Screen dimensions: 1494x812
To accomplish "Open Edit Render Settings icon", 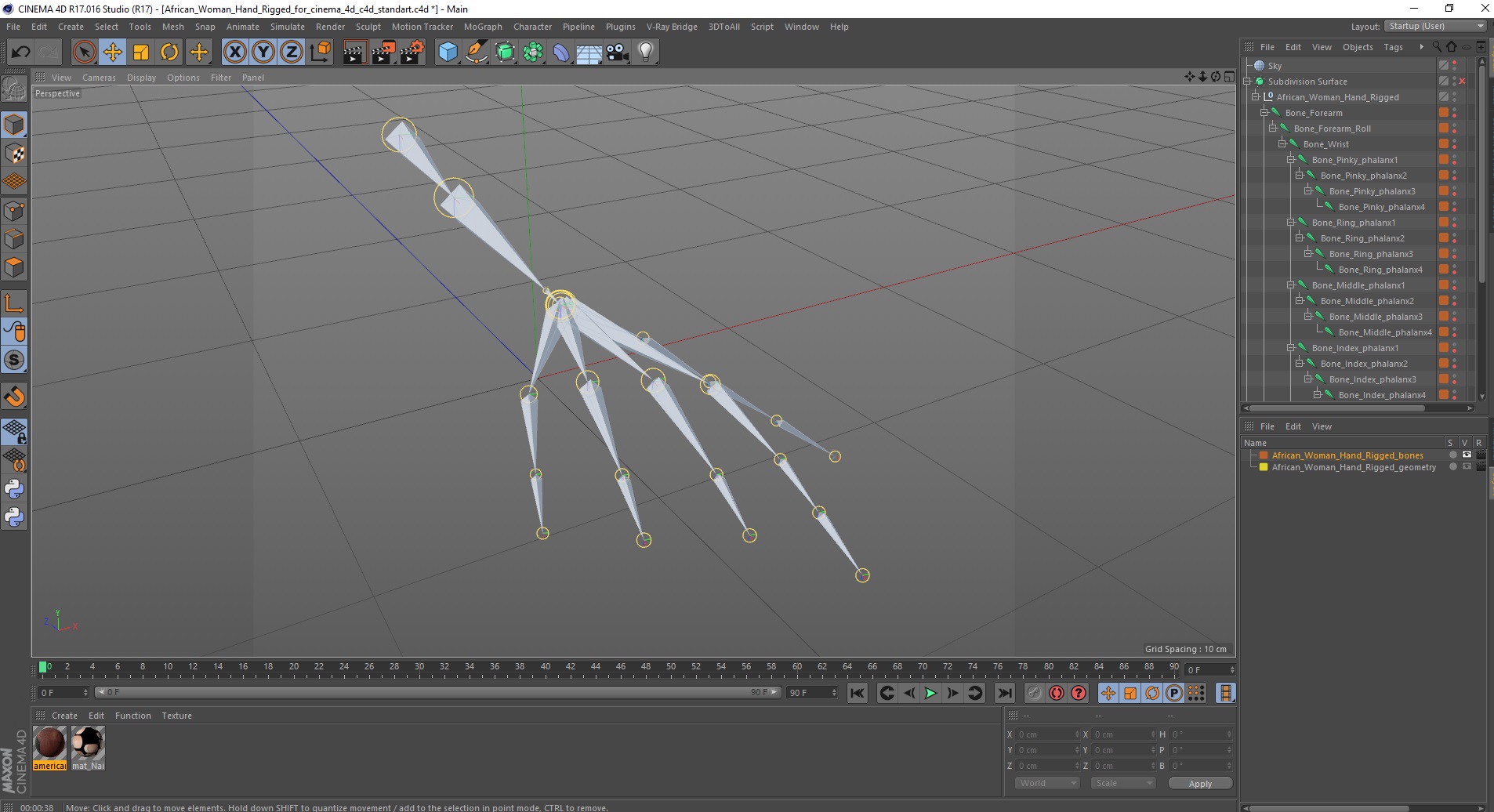I will click(412, 52).
